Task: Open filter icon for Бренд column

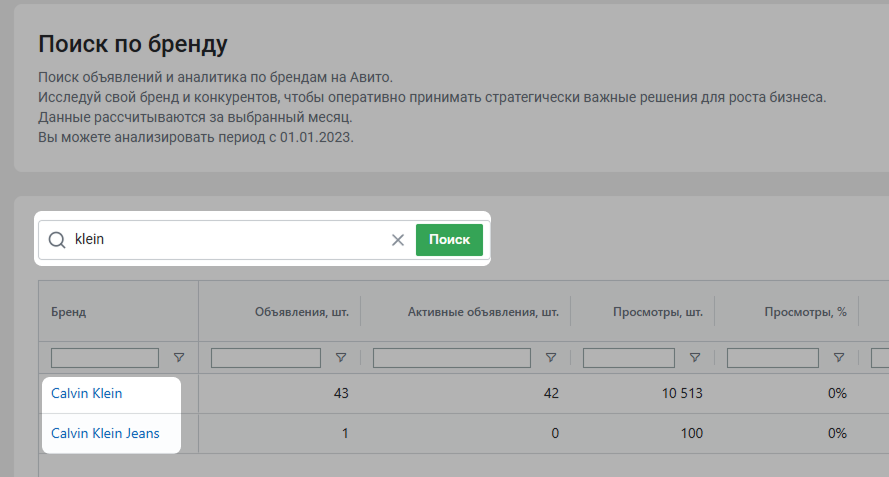Action: click(179, 358)
